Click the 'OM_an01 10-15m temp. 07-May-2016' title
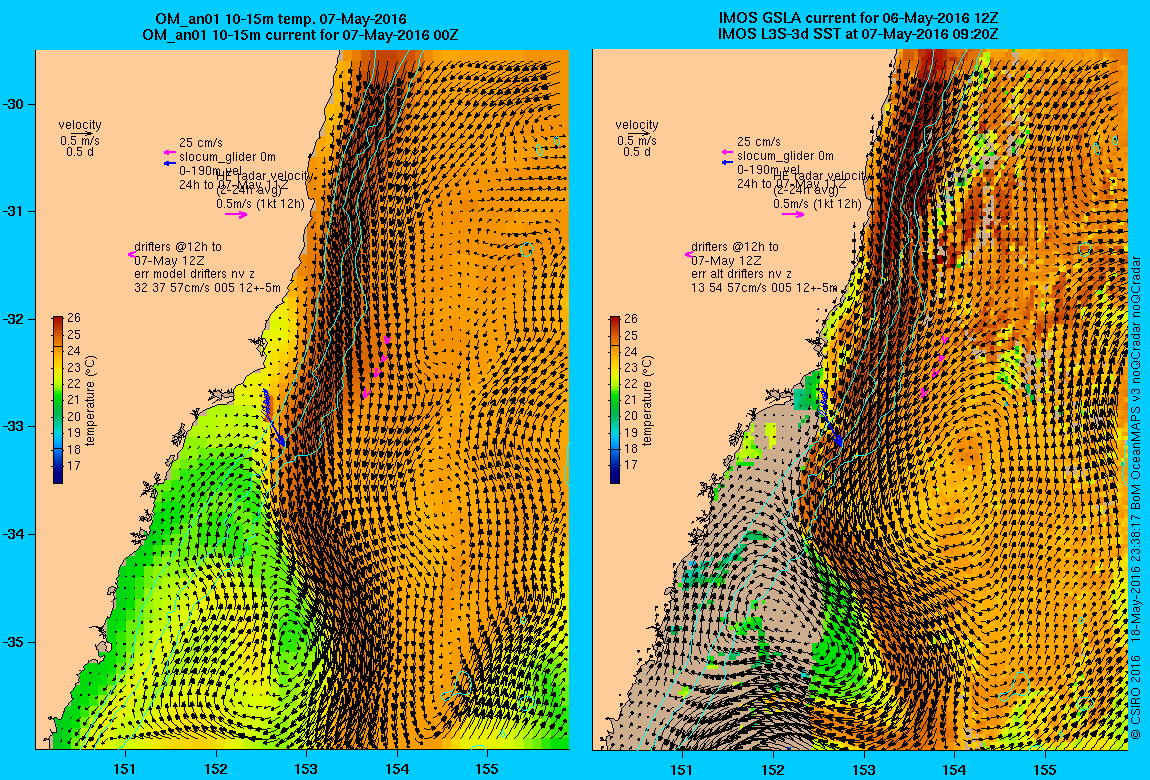 point(282,19)
